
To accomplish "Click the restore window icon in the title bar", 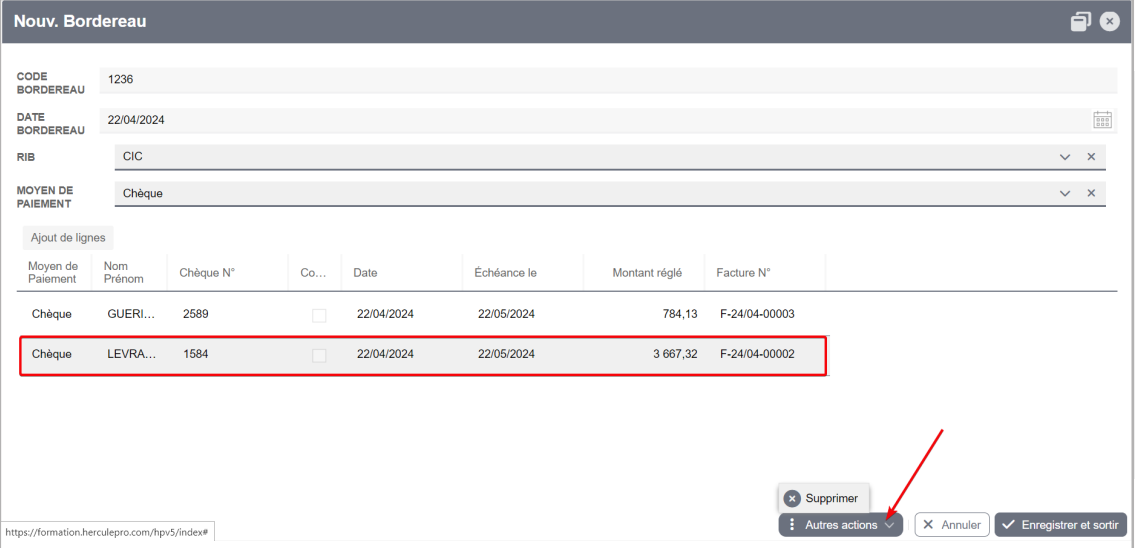I will tap(1081, 22).
